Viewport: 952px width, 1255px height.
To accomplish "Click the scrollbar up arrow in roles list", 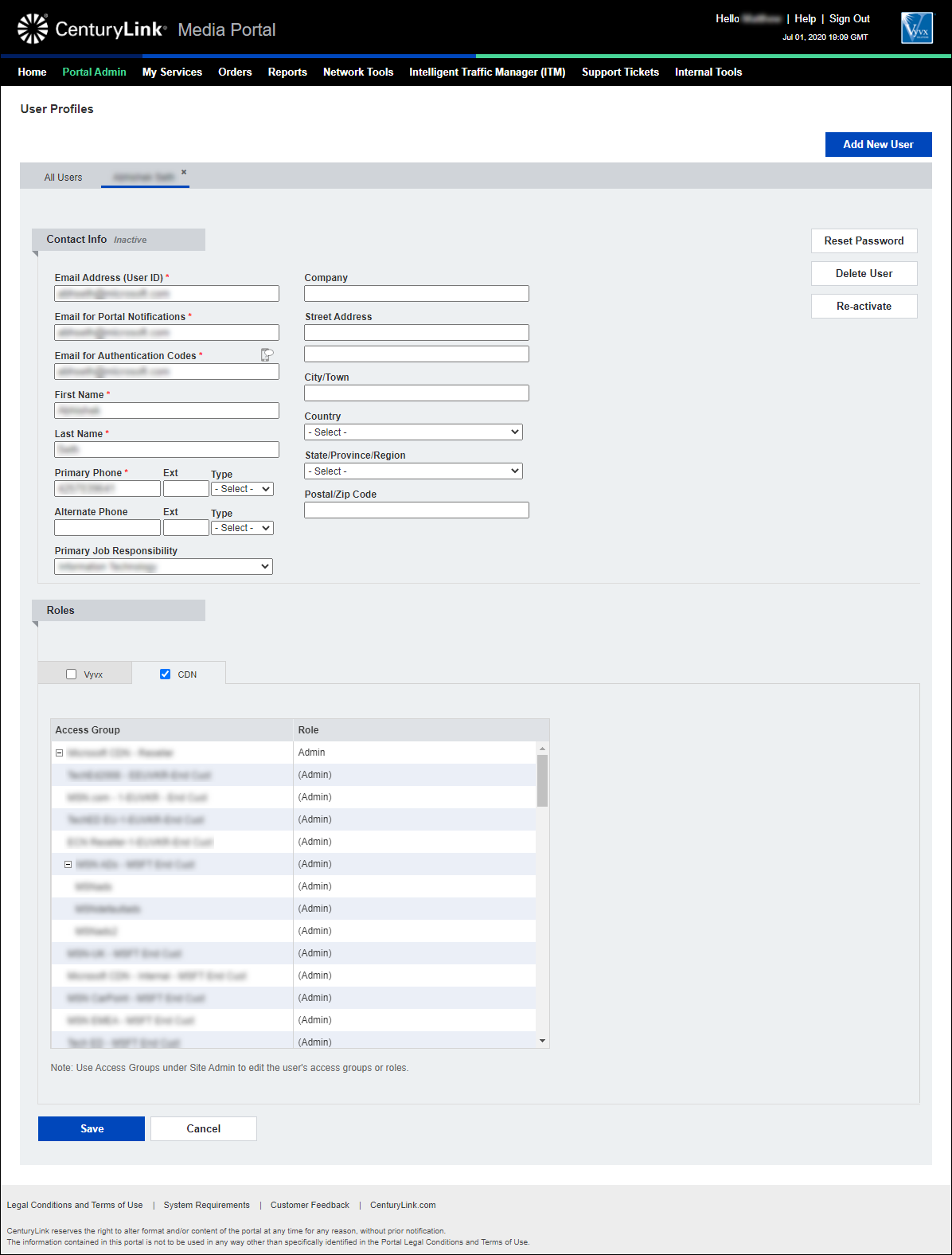I will click(x=542, y=749).
